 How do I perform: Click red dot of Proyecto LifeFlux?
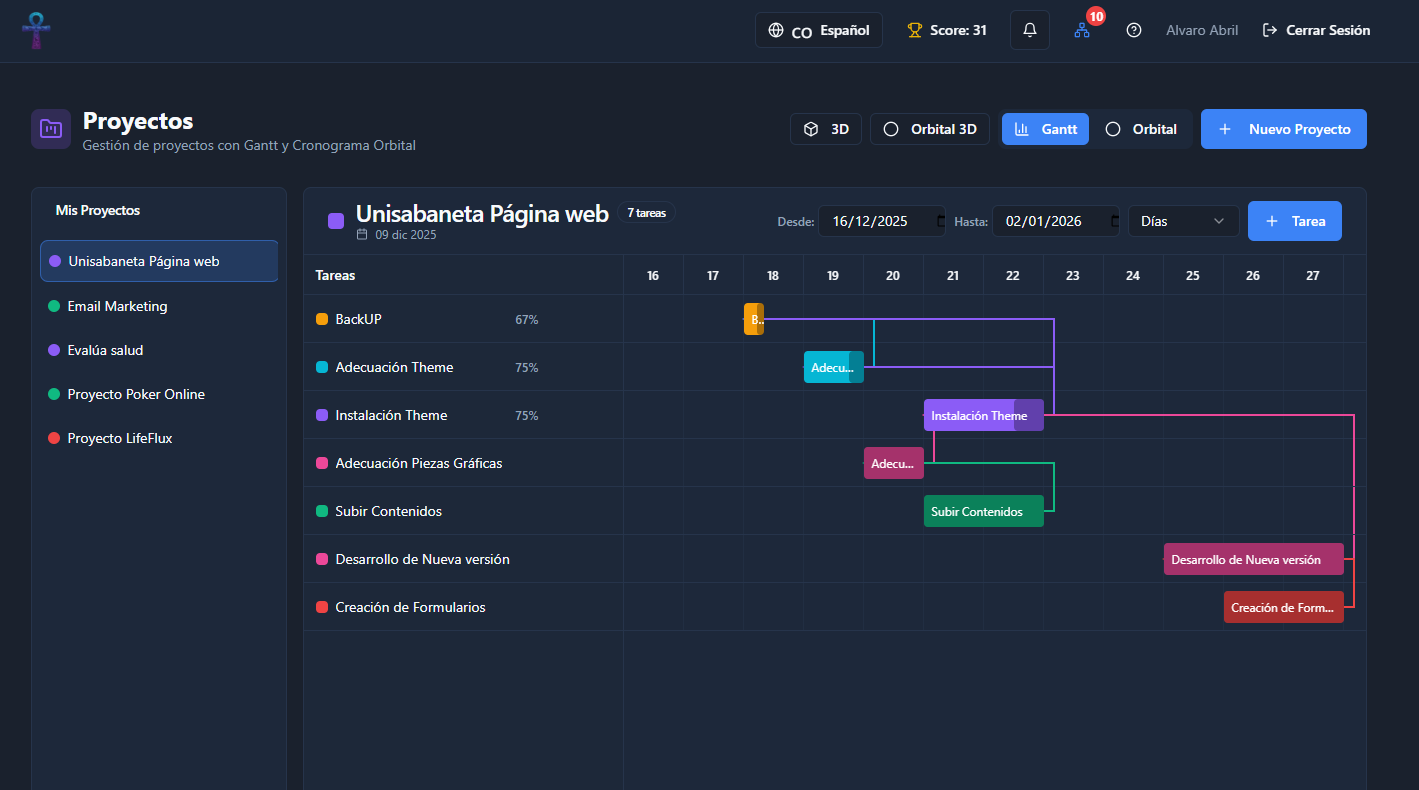[x=54, y=438]
